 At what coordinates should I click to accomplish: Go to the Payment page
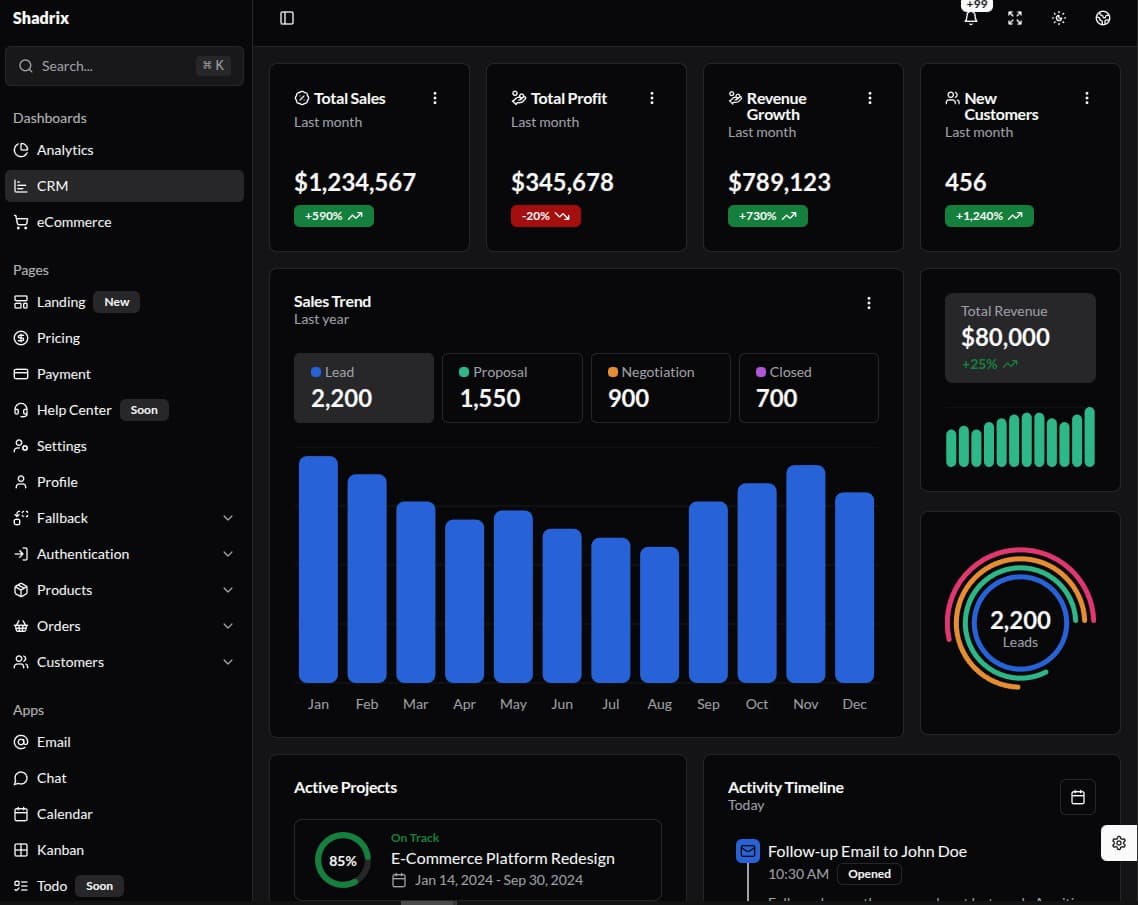coord(124,374)
